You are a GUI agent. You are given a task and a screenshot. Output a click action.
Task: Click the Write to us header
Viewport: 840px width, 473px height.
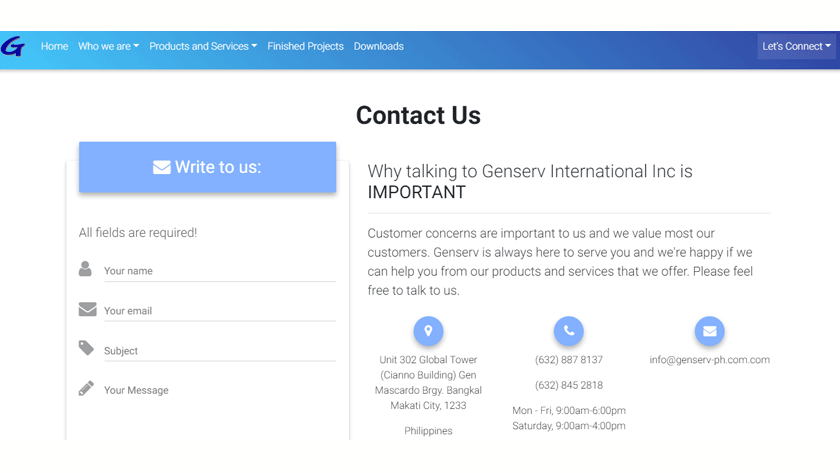pyautogui.click(x=207, y=167)
